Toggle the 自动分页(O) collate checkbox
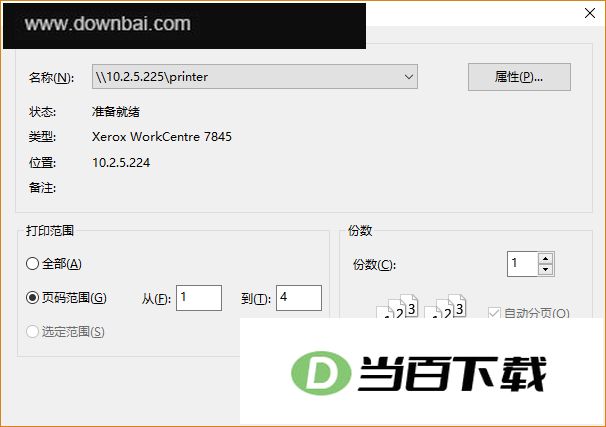Image resolution: width=606 pixels, height=427 pixels. click(494, 313)
